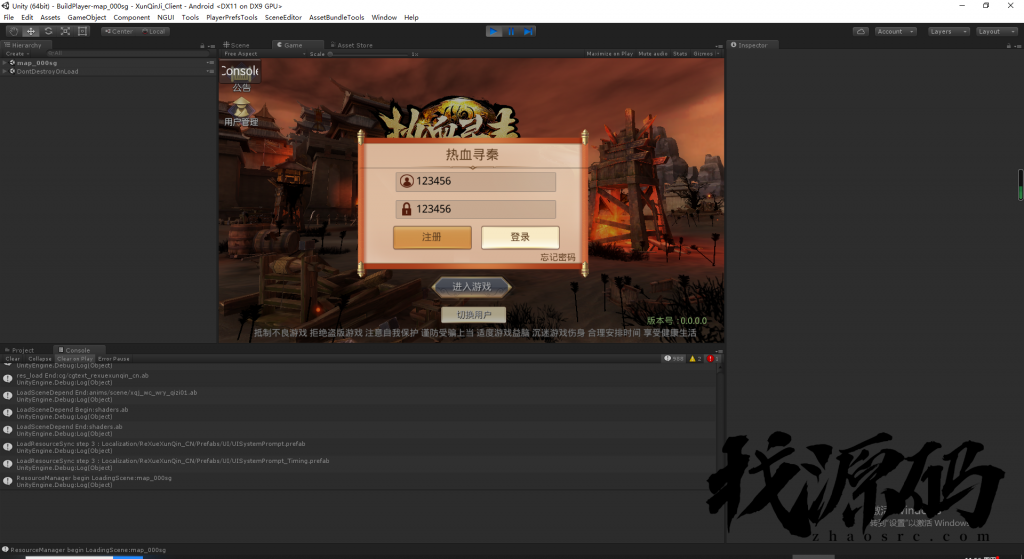Click the Step frame button
The width and height of the screenshot is (1024, 559).
(528, 31)
